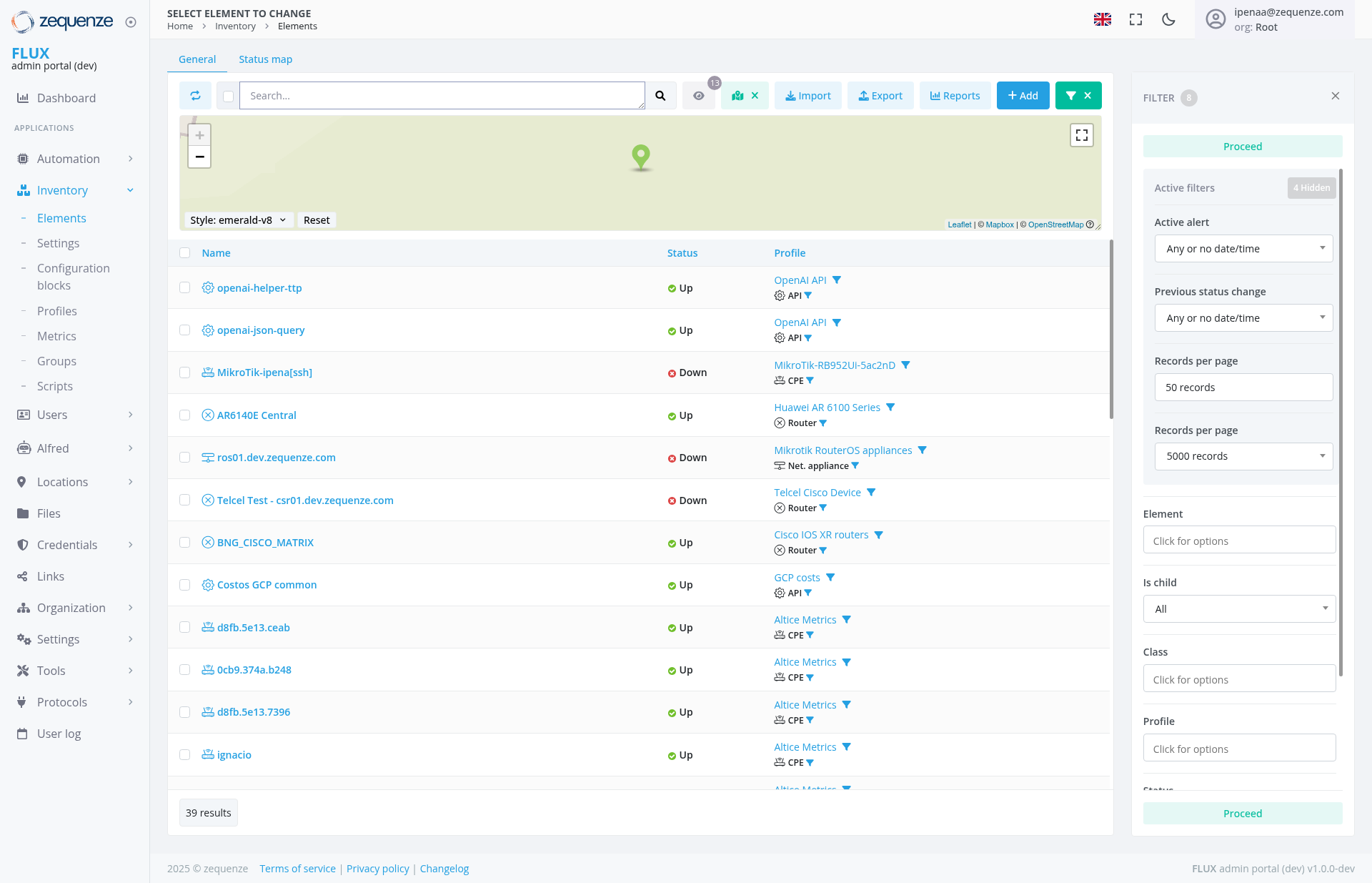Open the map Style emerald-v8 dropdown
This screenshot has height=883, width=1372.
coord(238,220)
